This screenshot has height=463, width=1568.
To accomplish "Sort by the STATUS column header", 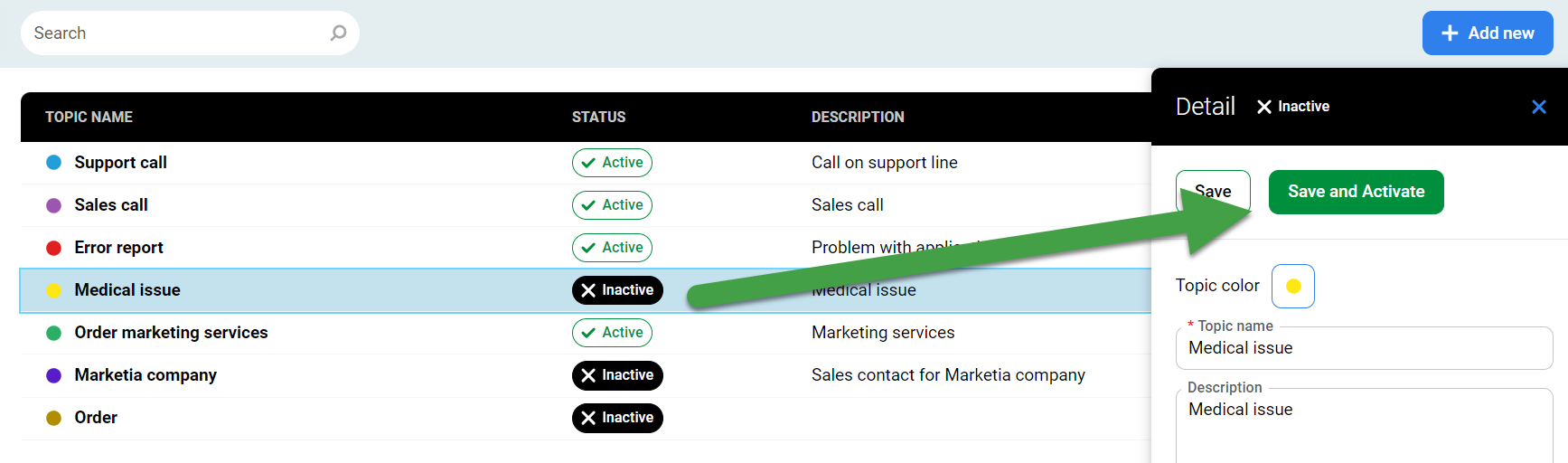I will coord(598,117).
